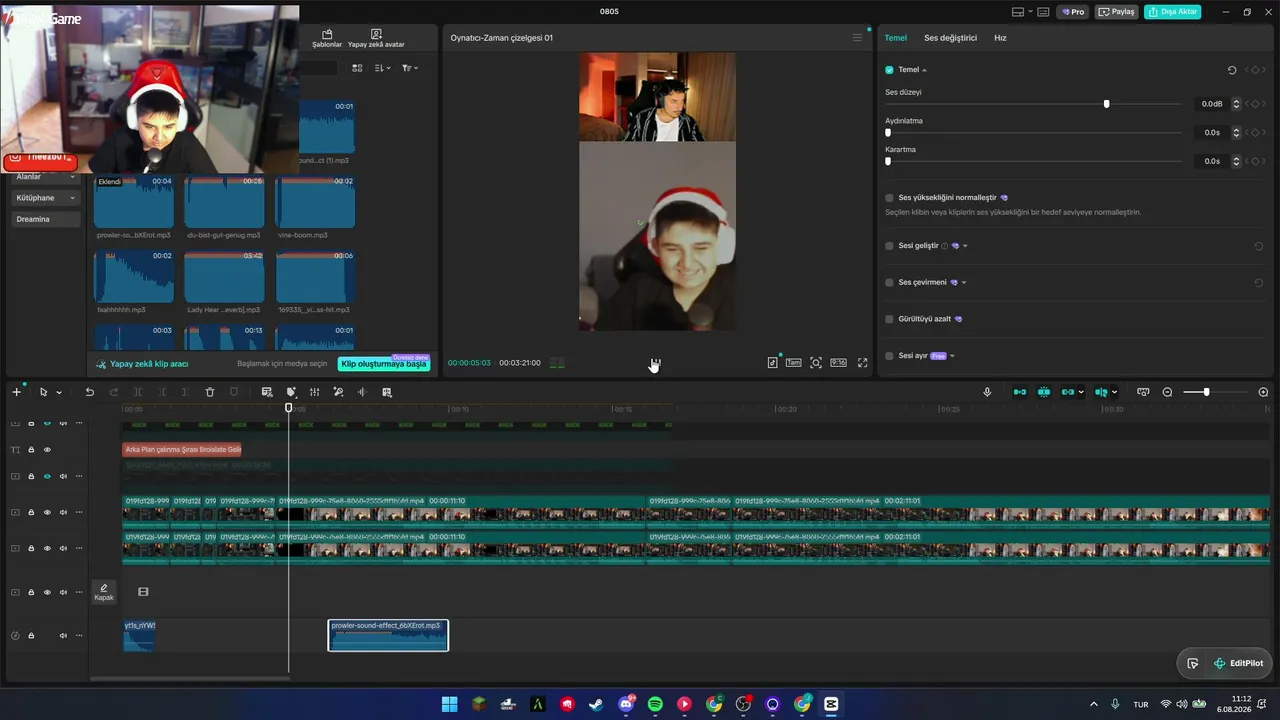The image size is (1280, 720).
Task: Open Spotify from the Windows taskbar
Action: pyautogui.click(x=655, y=704)
